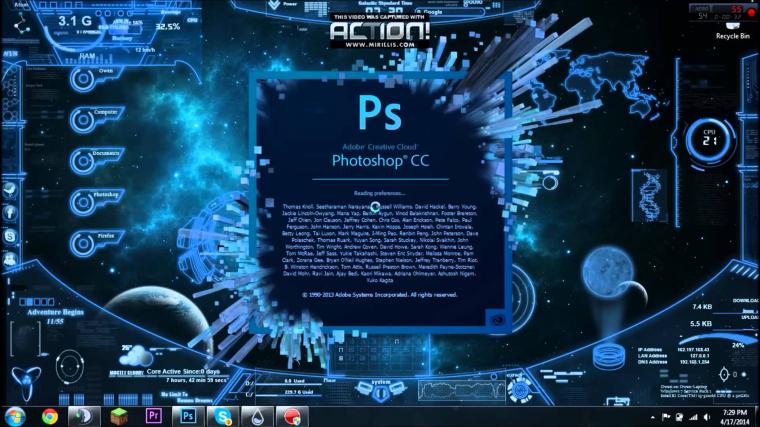760x427 pixels.
Task: Click the "Reading preferences..." status text
Action: point(380,193)
